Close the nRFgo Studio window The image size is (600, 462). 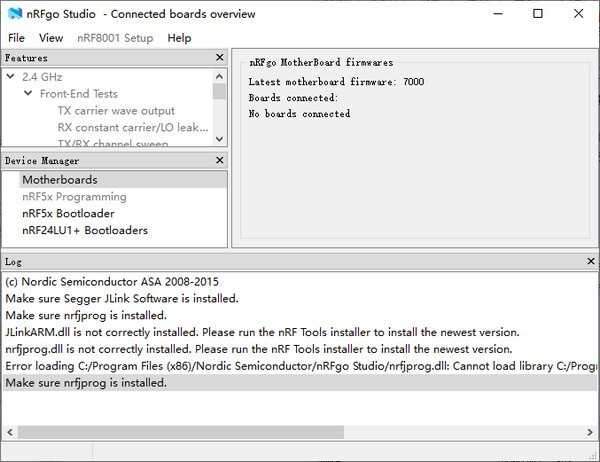pos(579,14)
